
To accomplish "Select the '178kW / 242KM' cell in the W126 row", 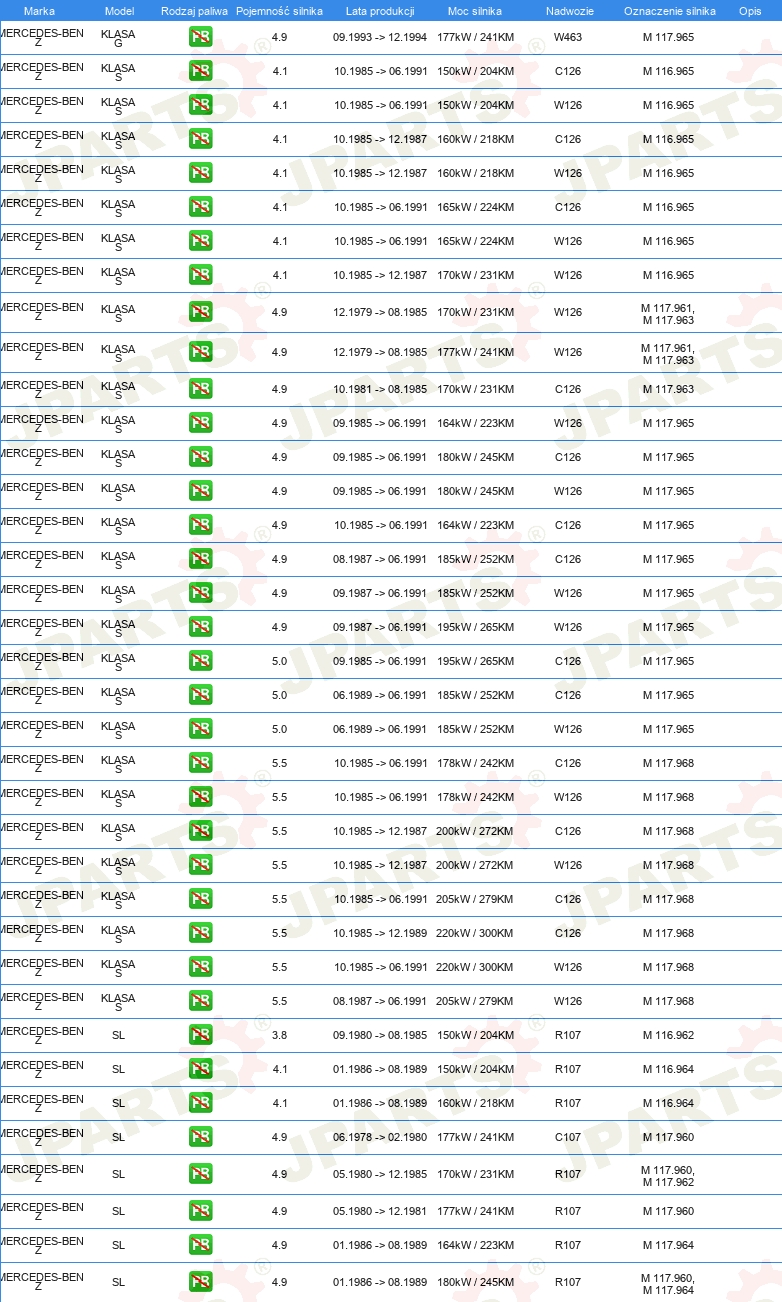I will click(x=475, y=798).
